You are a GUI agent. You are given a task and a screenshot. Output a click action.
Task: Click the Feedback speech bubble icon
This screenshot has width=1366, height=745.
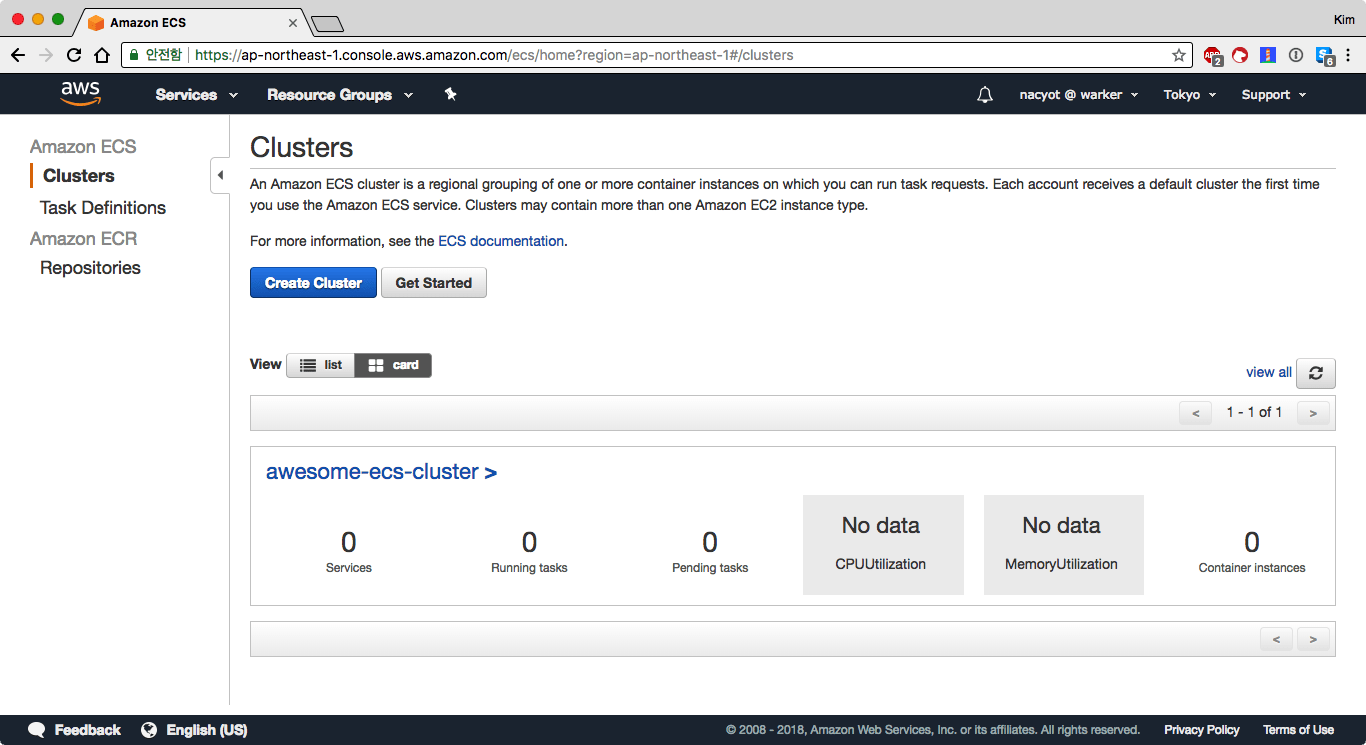(37, 730)
